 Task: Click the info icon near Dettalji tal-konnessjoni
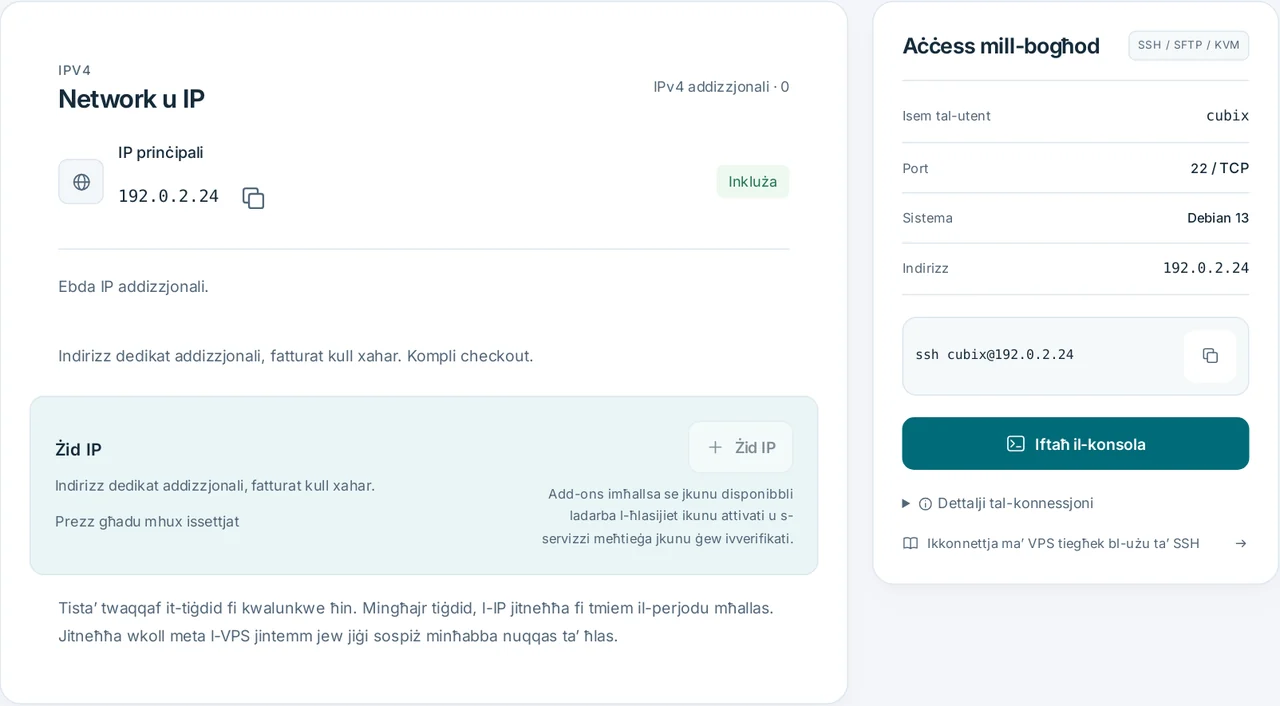pyautogui.click(x=925, y=504)
